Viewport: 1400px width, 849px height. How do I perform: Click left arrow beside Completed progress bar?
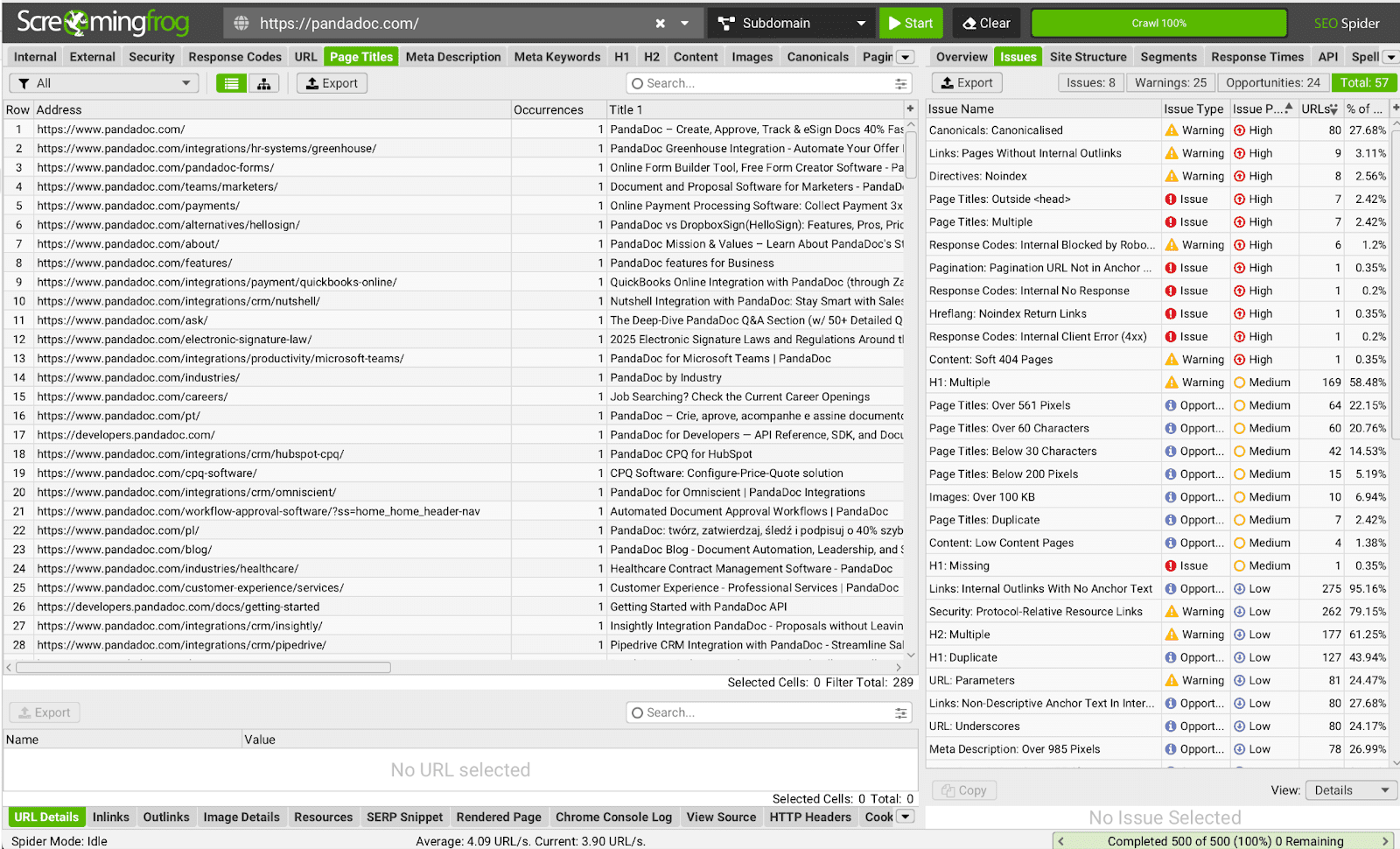pos(1061,841)
